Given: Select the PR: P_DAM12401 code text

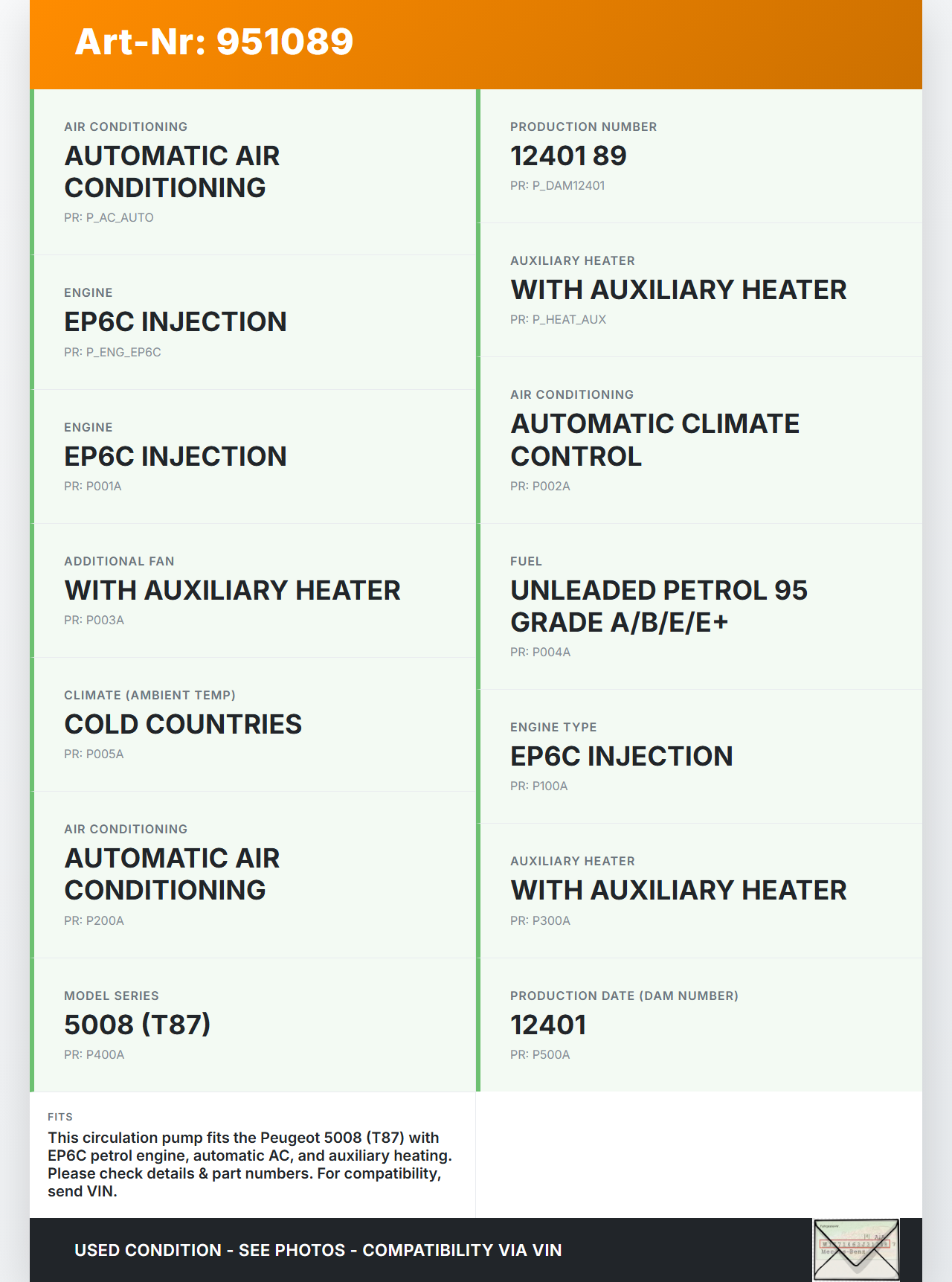Looking at the screenshot, I should 557,185.
